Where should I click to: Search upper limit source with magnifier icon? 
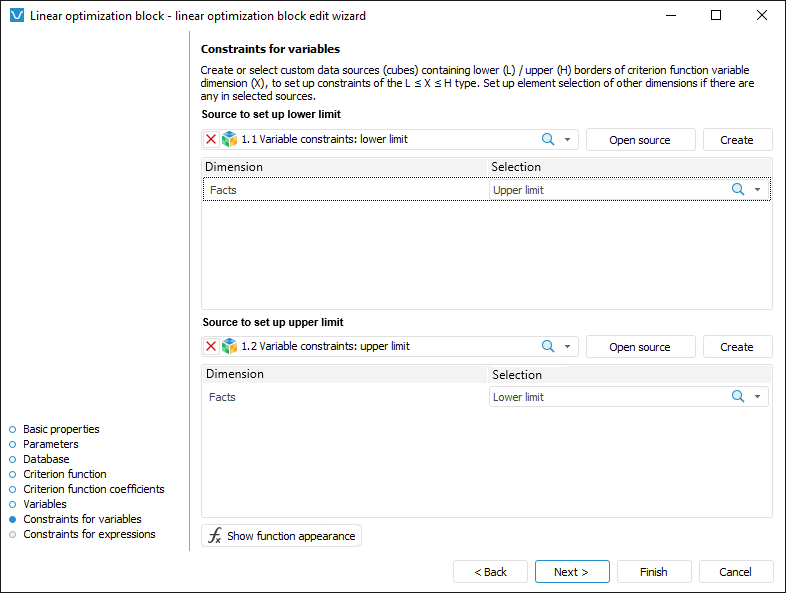click(548, 347)
